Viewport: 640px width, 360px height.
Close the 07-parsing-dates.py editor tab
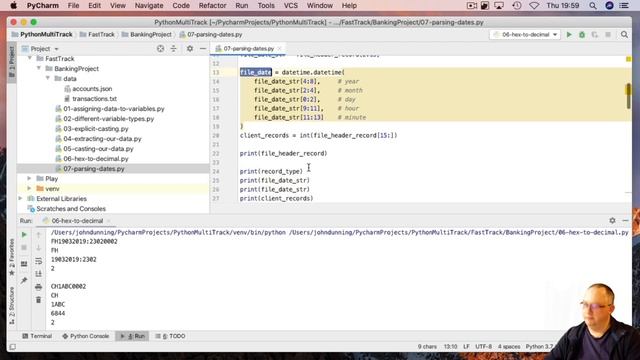tap(280, 49)
